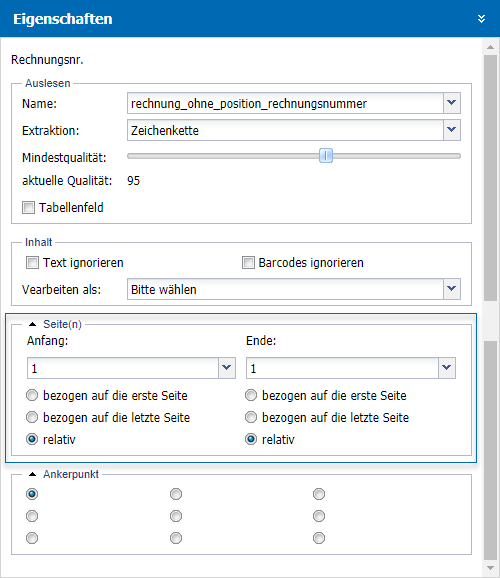Click the Mindestqualität slider handle
Screen dimensions: 500x578
coord(326,156)
